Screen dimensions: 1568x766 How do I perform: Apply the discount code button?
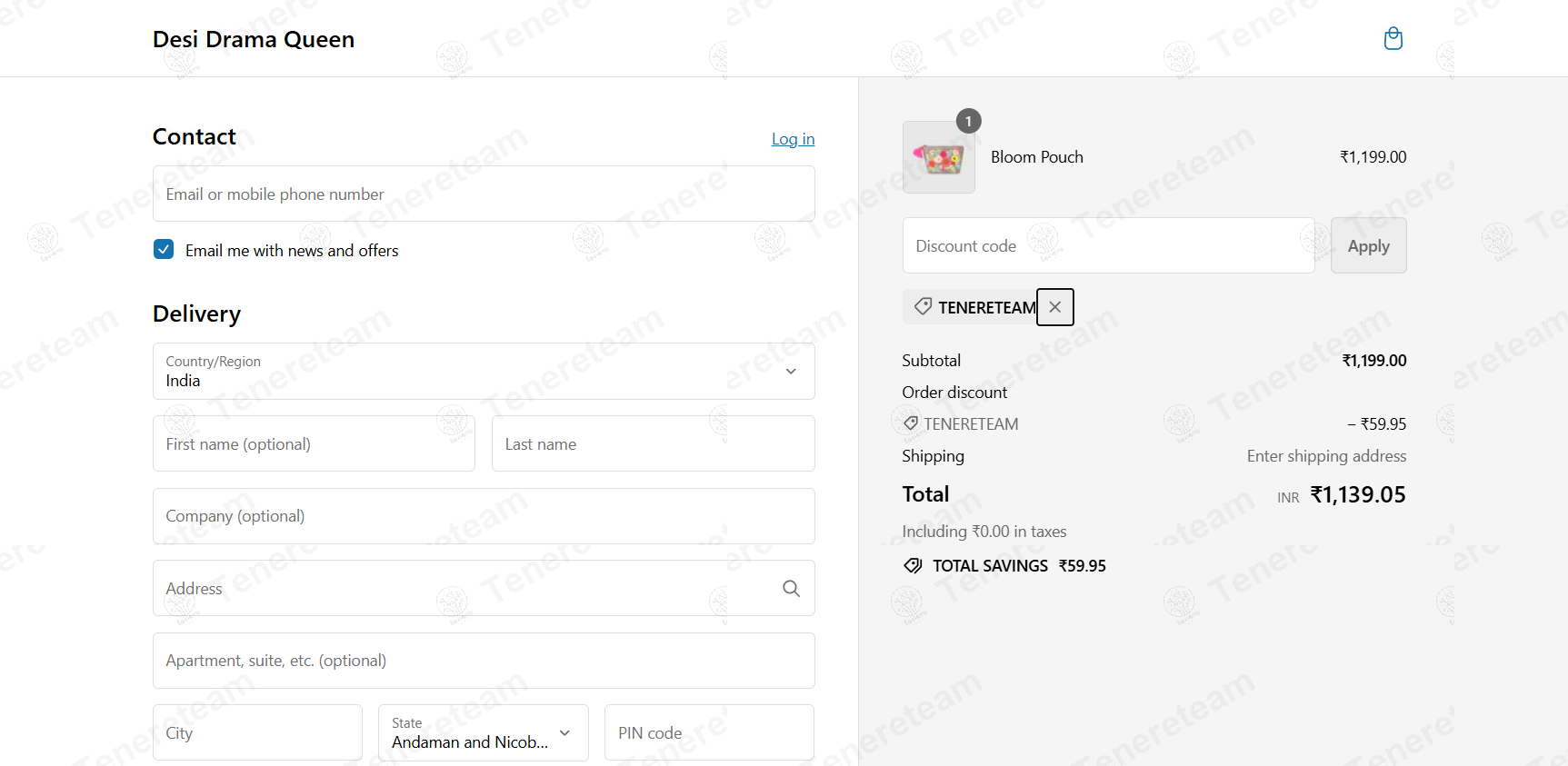[x=1368, y=245]
